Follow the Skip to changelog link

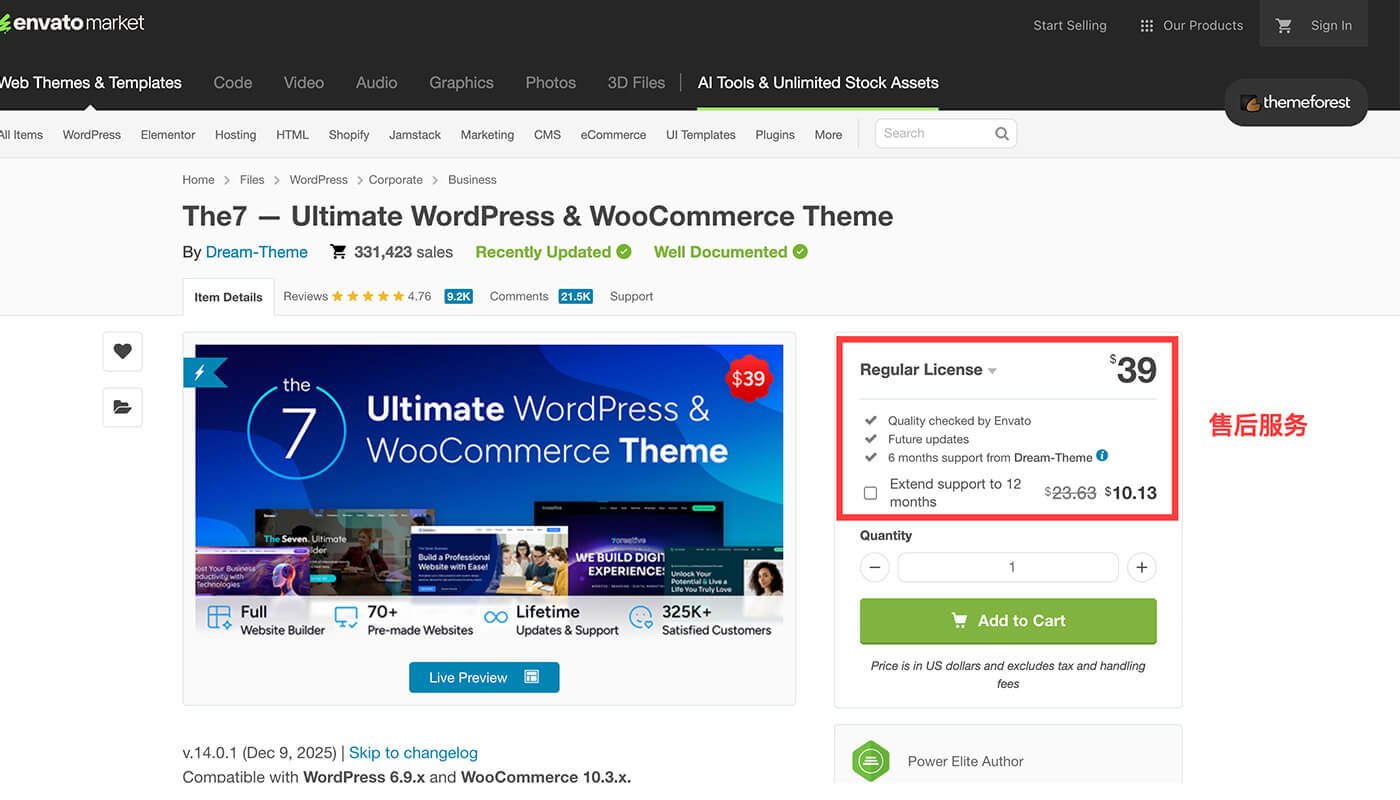[413, 753]
